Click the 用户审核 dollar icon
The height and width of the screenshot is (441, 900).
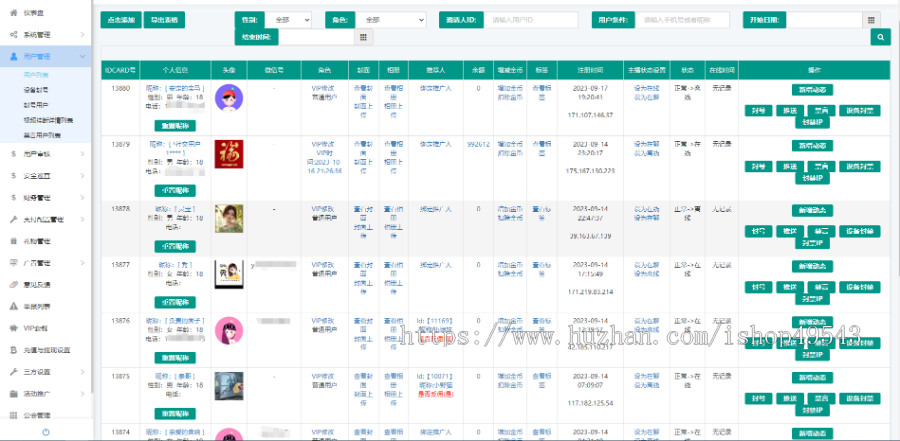click(x=13, y=154)
